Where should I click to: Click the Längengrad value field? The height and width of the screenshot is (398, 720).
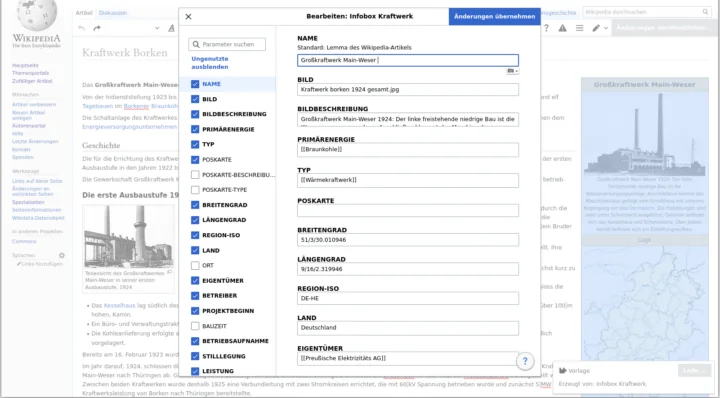coord(408,269)
